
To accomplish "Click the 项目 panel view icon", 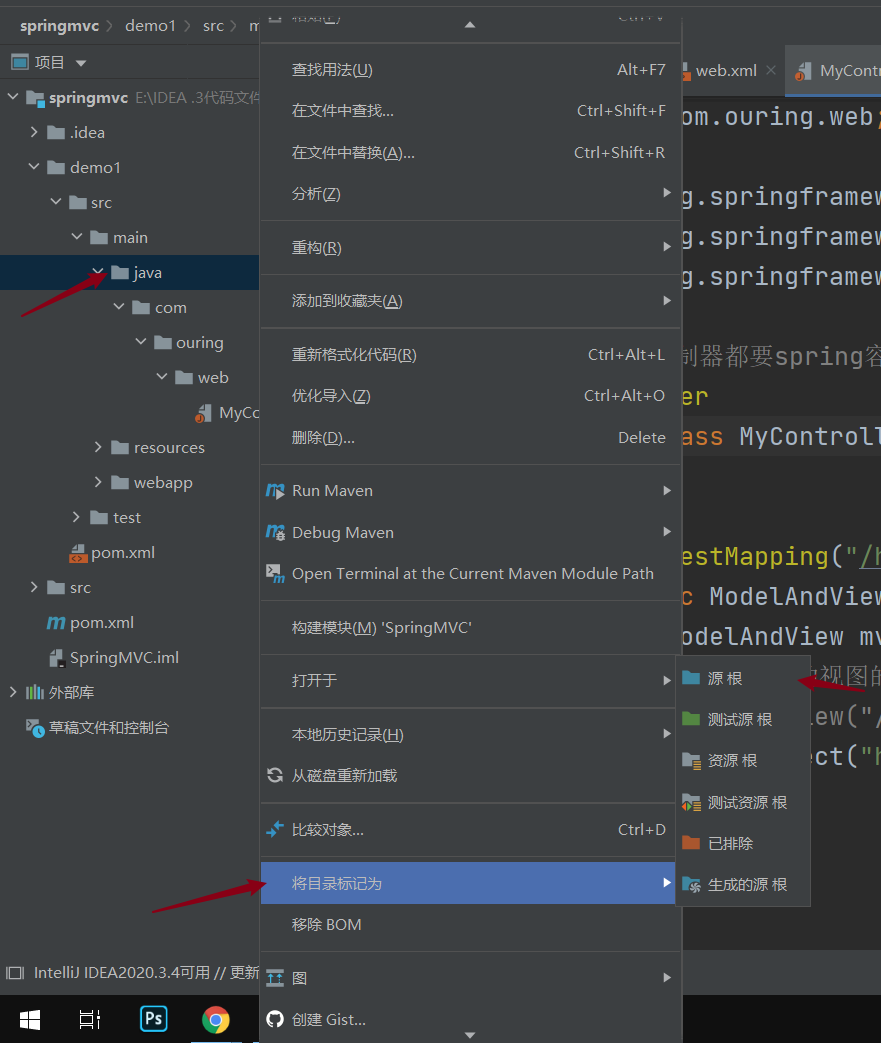I will (20, 63).
